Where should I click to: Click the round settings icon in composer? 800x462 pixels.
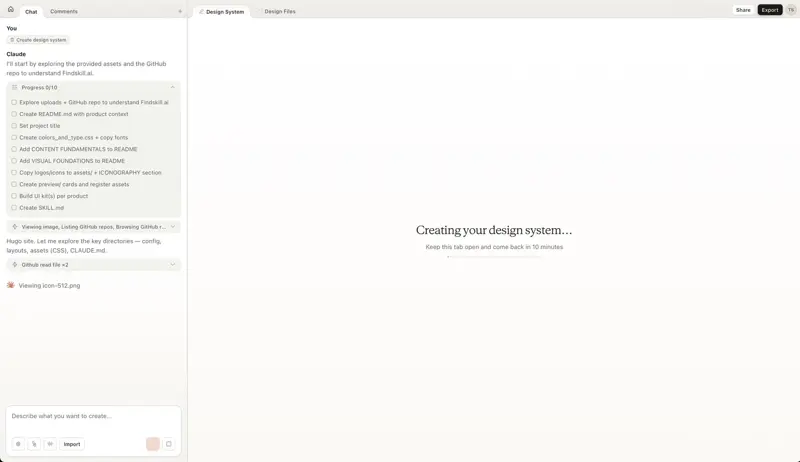(18, 444)
